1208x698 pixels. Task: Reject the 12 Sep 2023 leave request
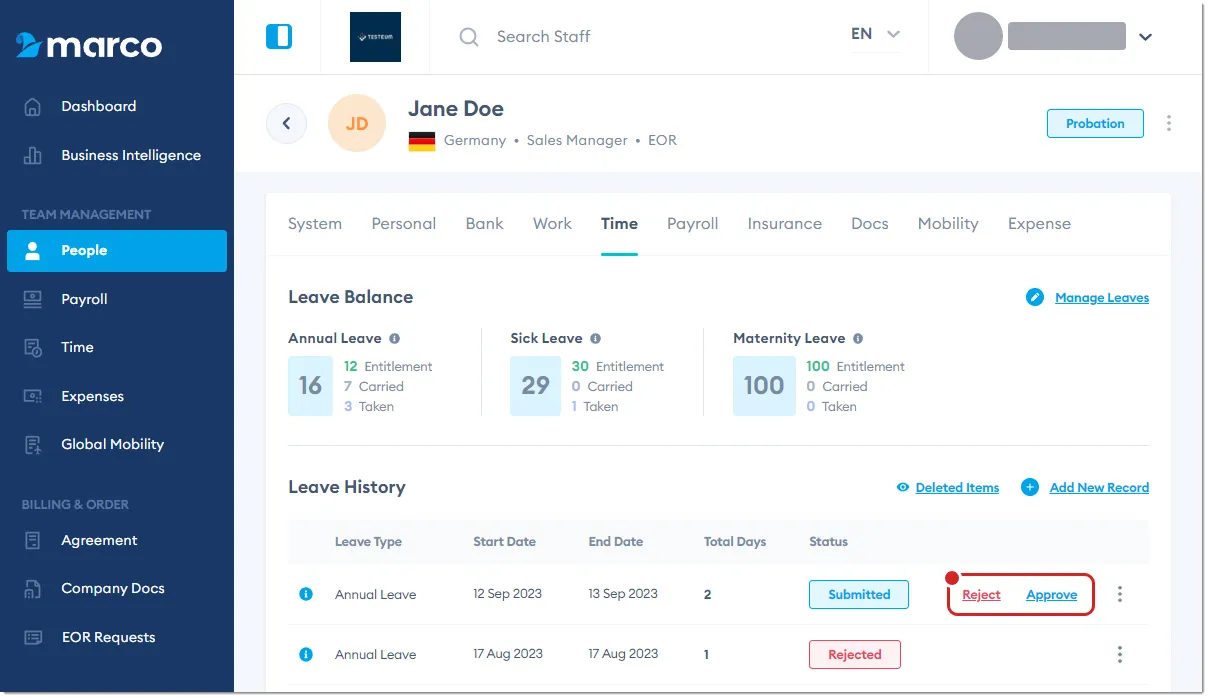pyautogui.click(x=981, y=595)
